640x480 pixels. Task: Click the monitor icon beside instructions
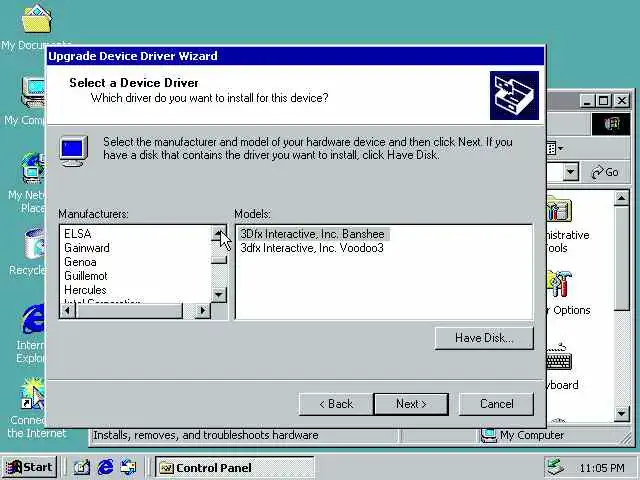pyautogui.click(x=73, y=151)
